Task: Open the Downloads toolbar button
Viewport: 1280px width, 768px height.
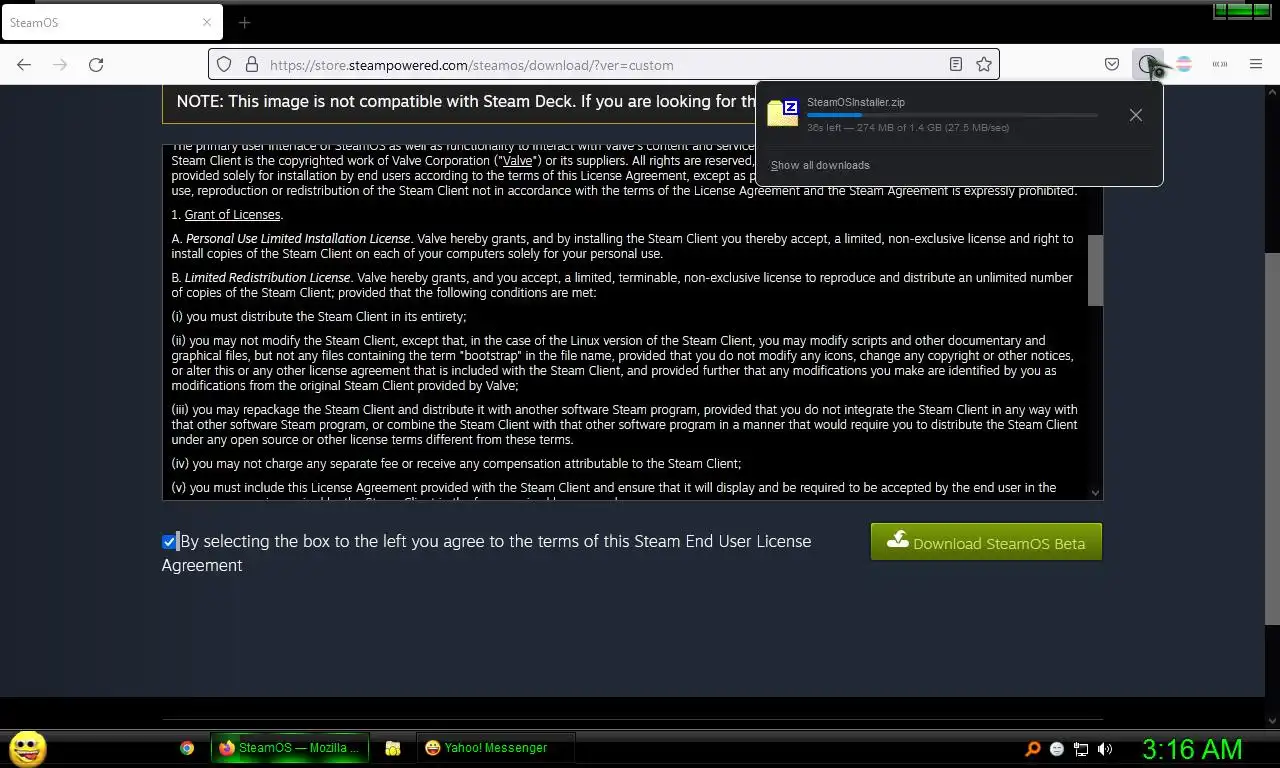Action: pyautogui.click(x=1147, y=65)
